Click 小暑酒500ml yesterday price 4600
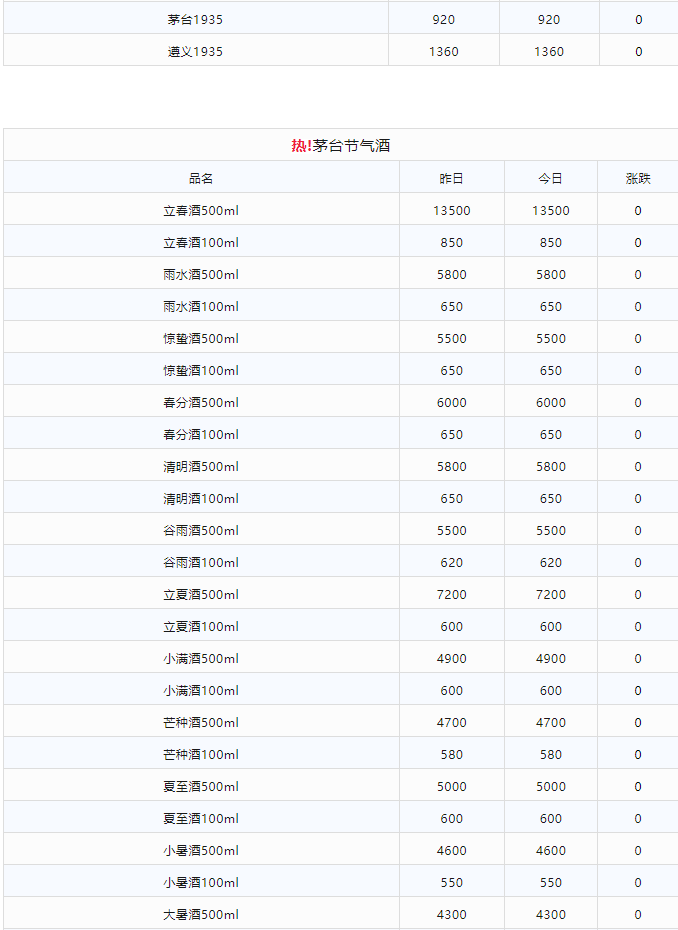The height and width of the screenshot is (930, 678). [x=451, y=851]
